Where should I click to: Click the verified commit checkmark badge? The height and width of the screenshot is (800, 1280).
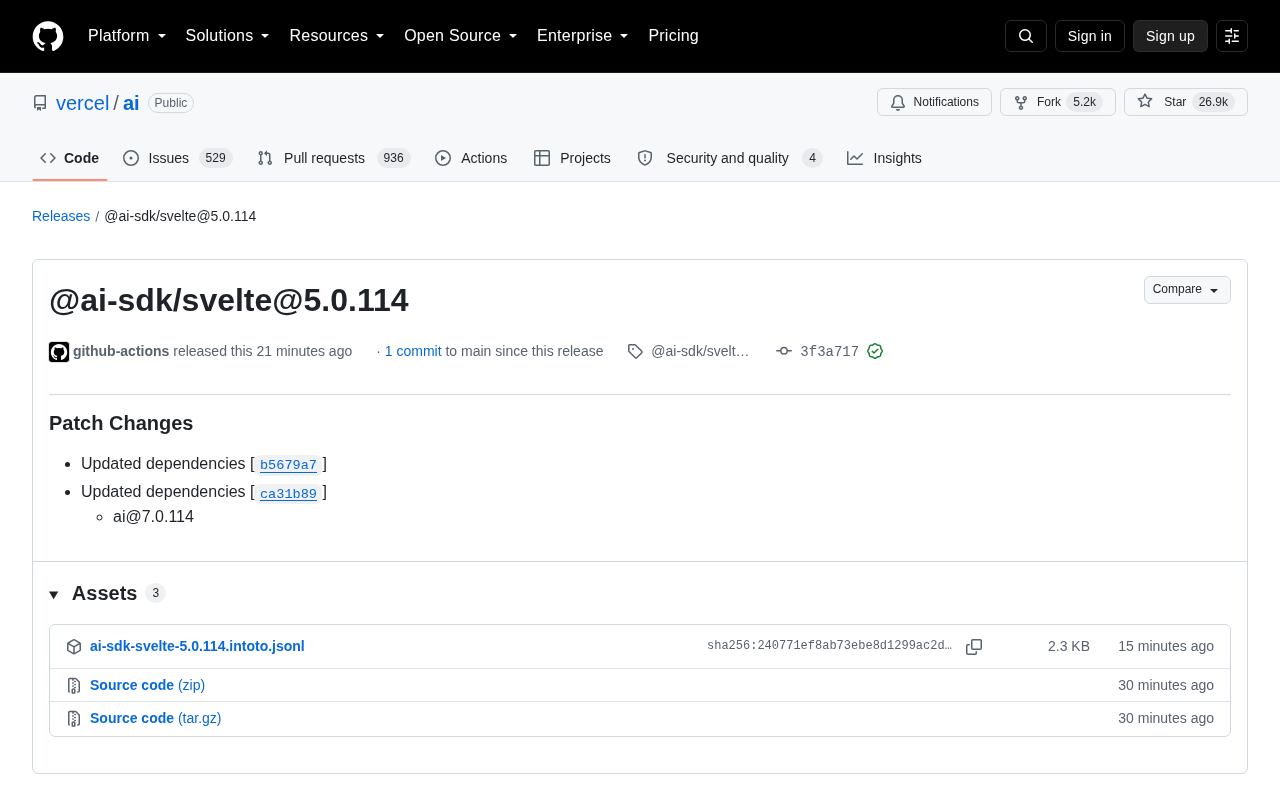click(875, 351)
